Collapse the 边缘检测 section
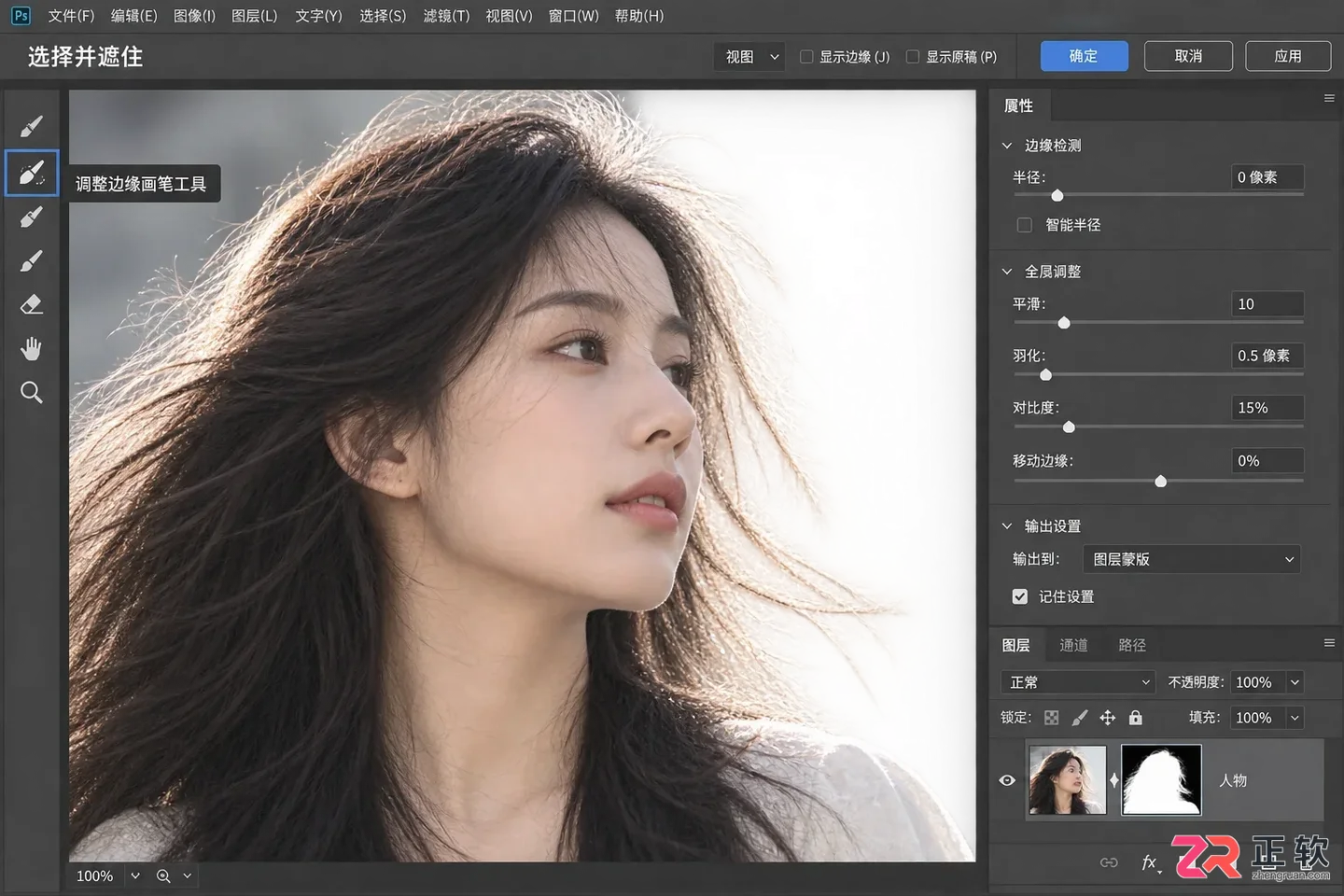Viewport: 1344px width, 896px height. [x=1007, y=146]
